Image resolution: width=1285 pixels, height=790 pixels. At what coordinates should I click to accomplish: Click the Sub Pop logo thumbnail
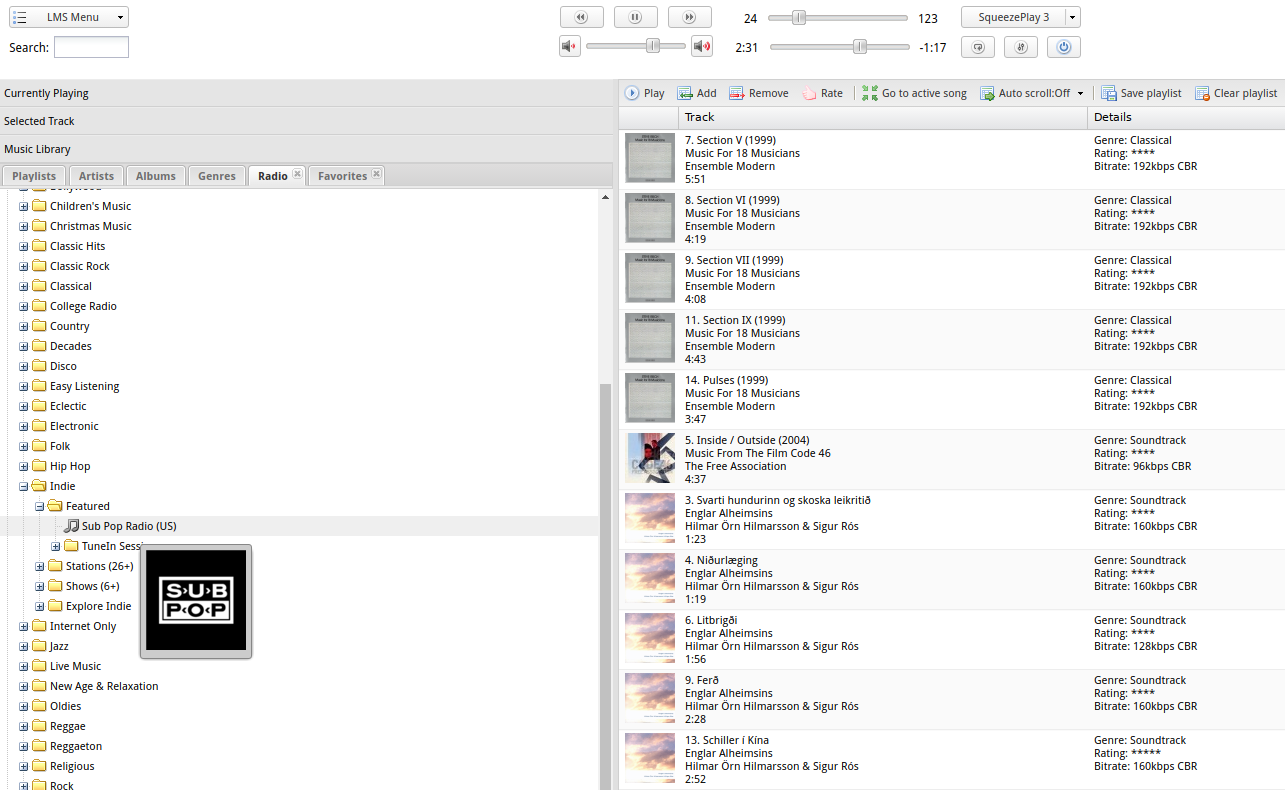[x=196, y=600]
